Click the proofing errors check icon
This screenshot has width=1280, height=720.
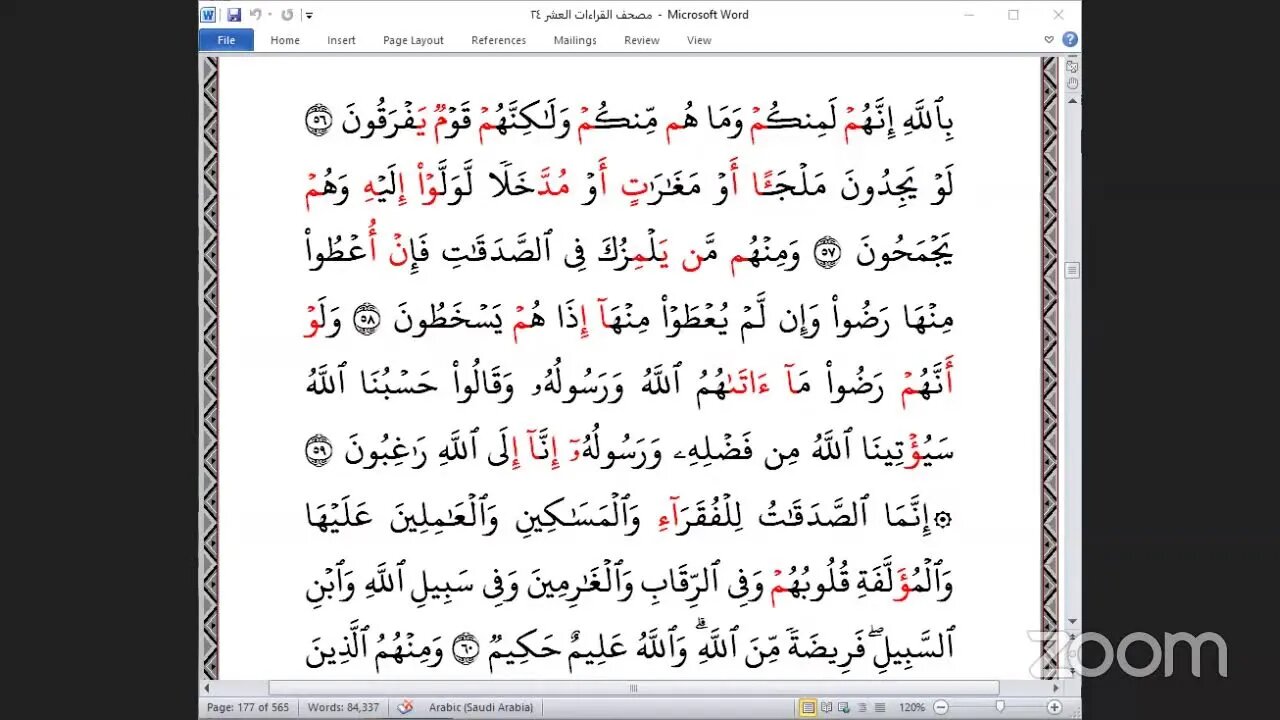[x=405, y=708]
